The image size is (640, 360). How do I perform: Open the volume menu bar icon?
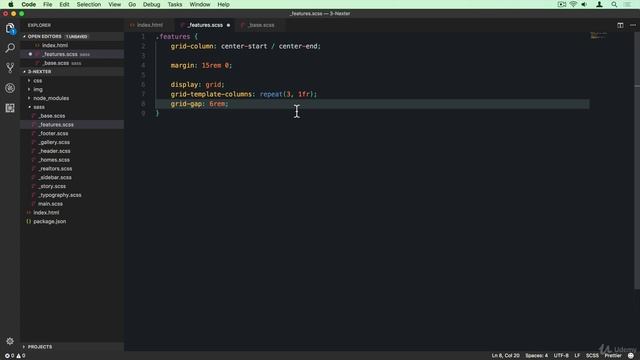tap(584, 4)
